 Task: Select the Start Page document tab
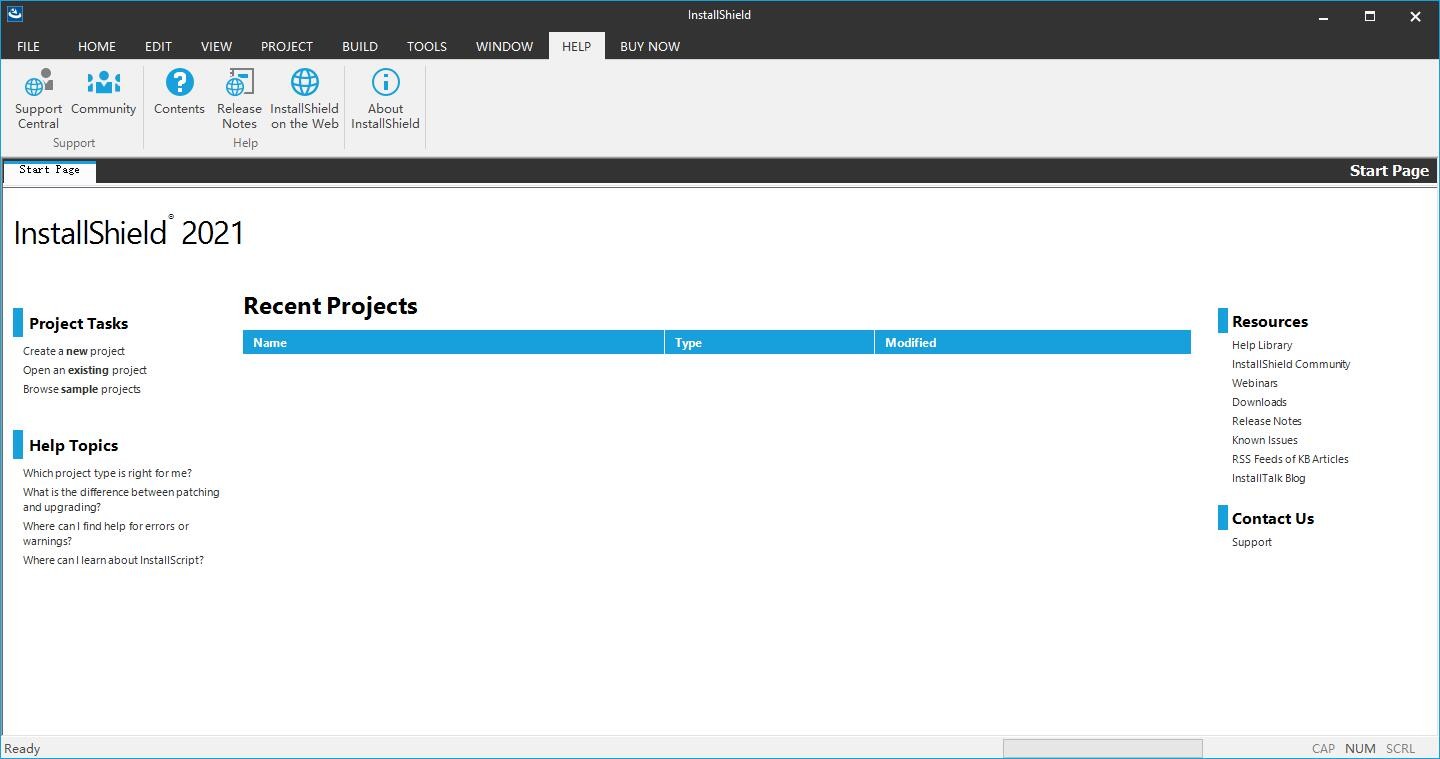click(49, 170)
